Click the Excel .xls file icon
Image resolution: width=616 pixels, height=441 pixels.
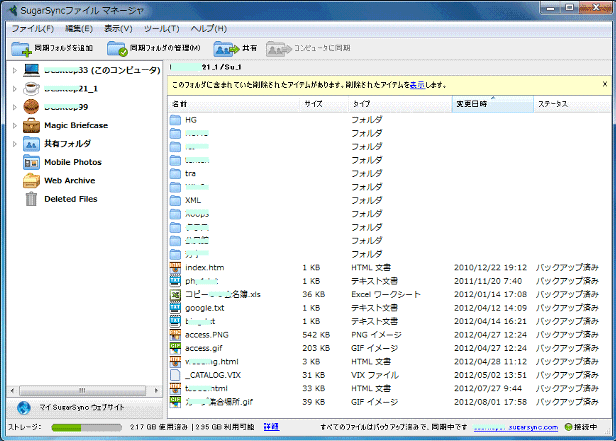[175, 295]
